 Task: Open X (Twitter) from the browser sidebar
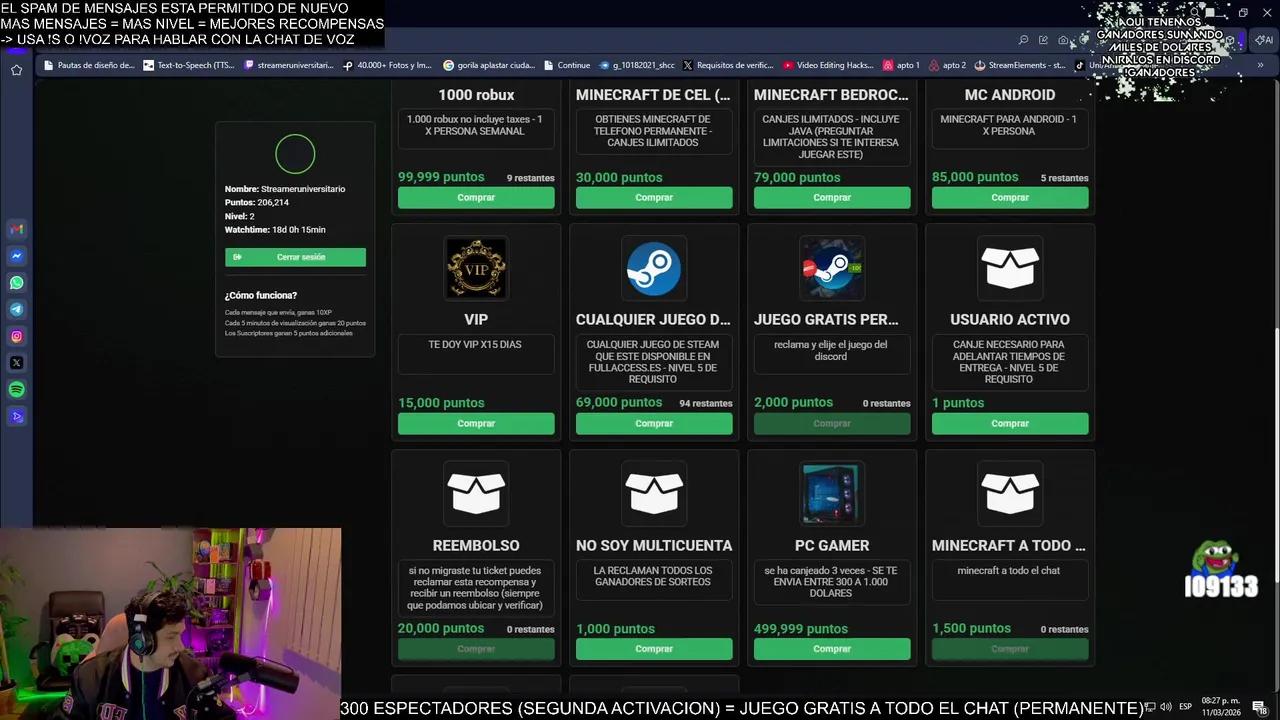[x=17, y=363]
